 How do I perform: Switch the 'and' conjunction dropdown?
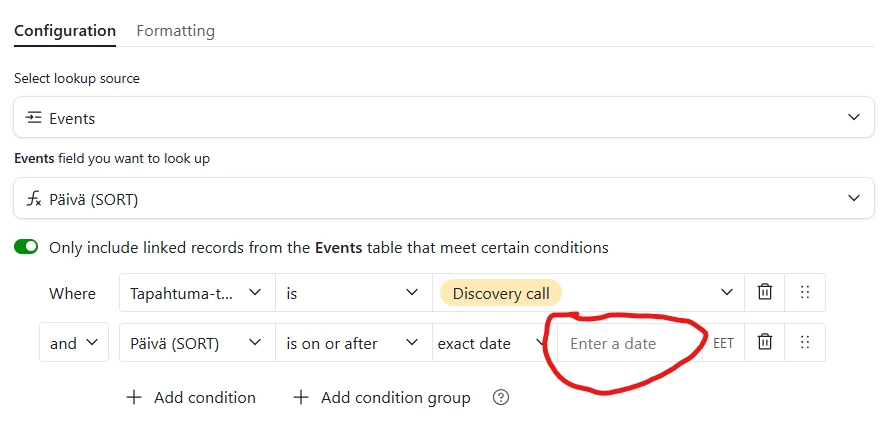point(74,343)
